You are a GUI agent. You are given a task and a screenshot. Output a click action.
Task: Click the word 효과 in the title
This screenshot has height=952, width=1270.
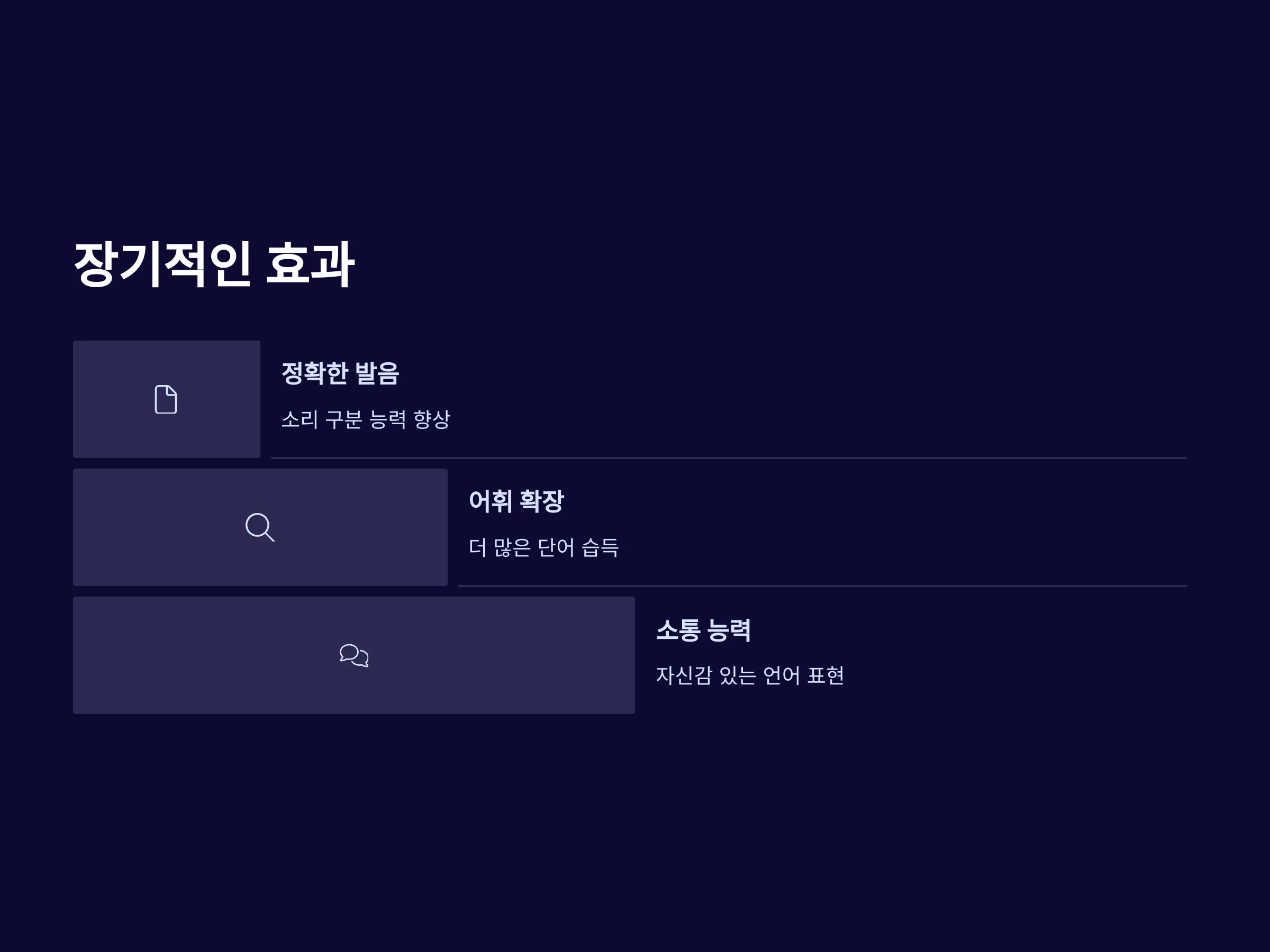[310, 264]
